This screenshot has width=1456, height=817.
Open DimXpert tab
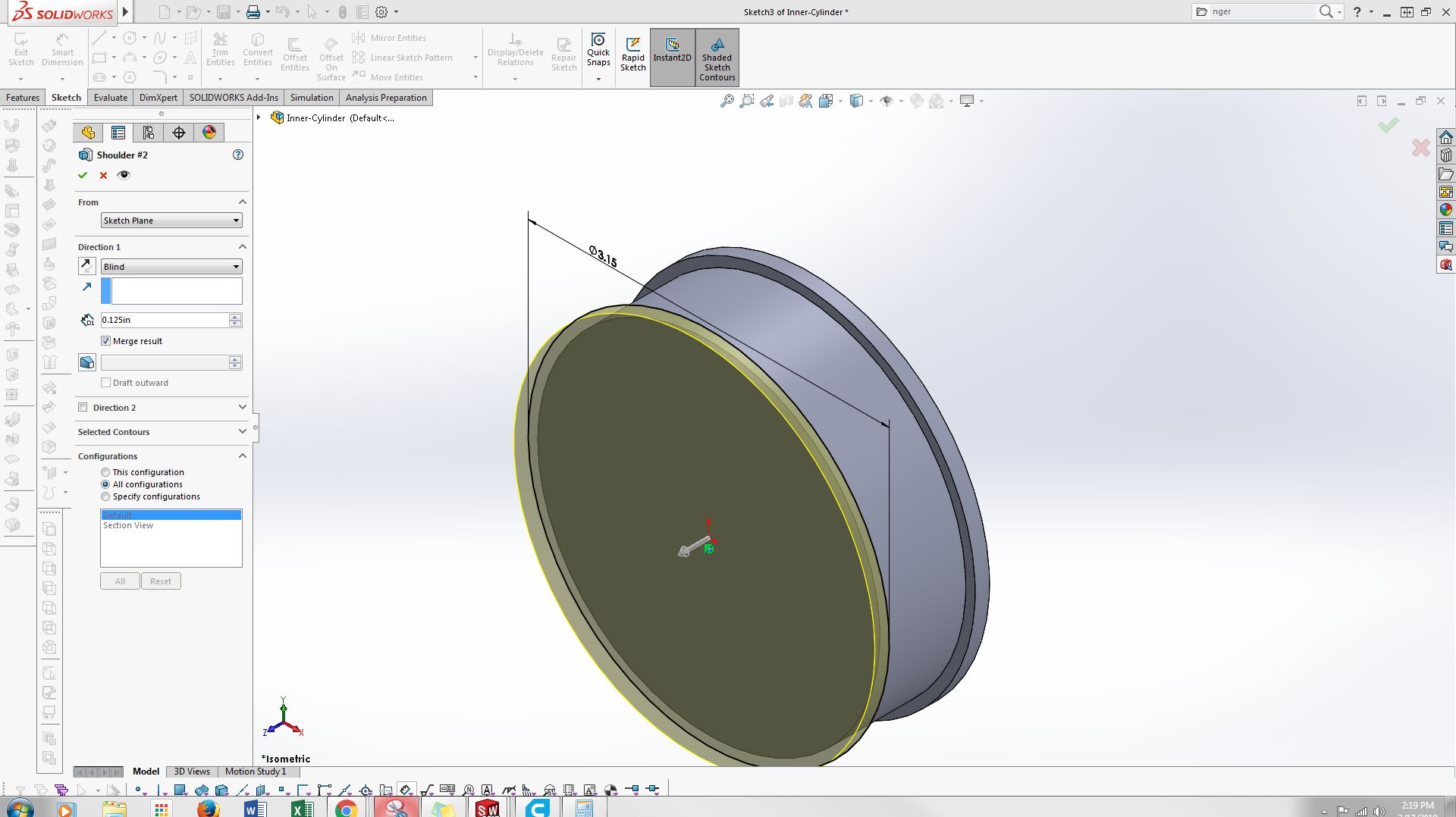158,98
